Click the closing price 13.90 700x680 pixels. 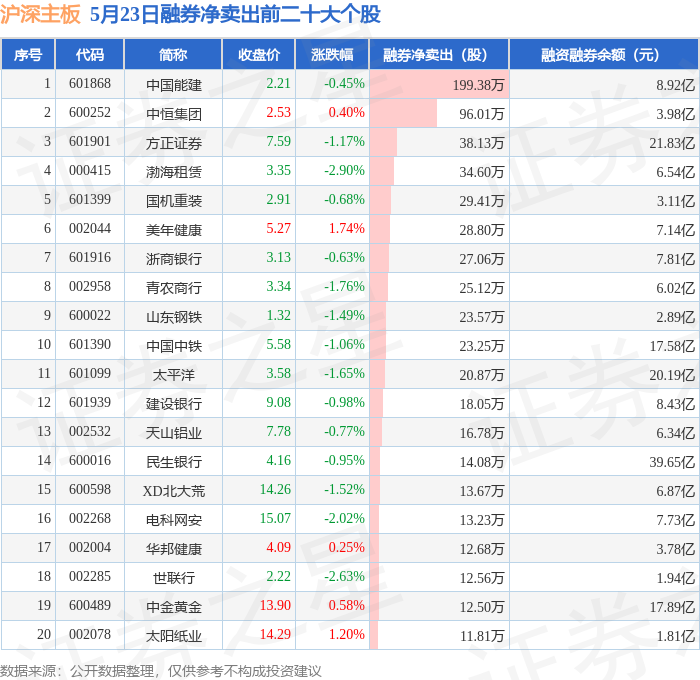275,606
